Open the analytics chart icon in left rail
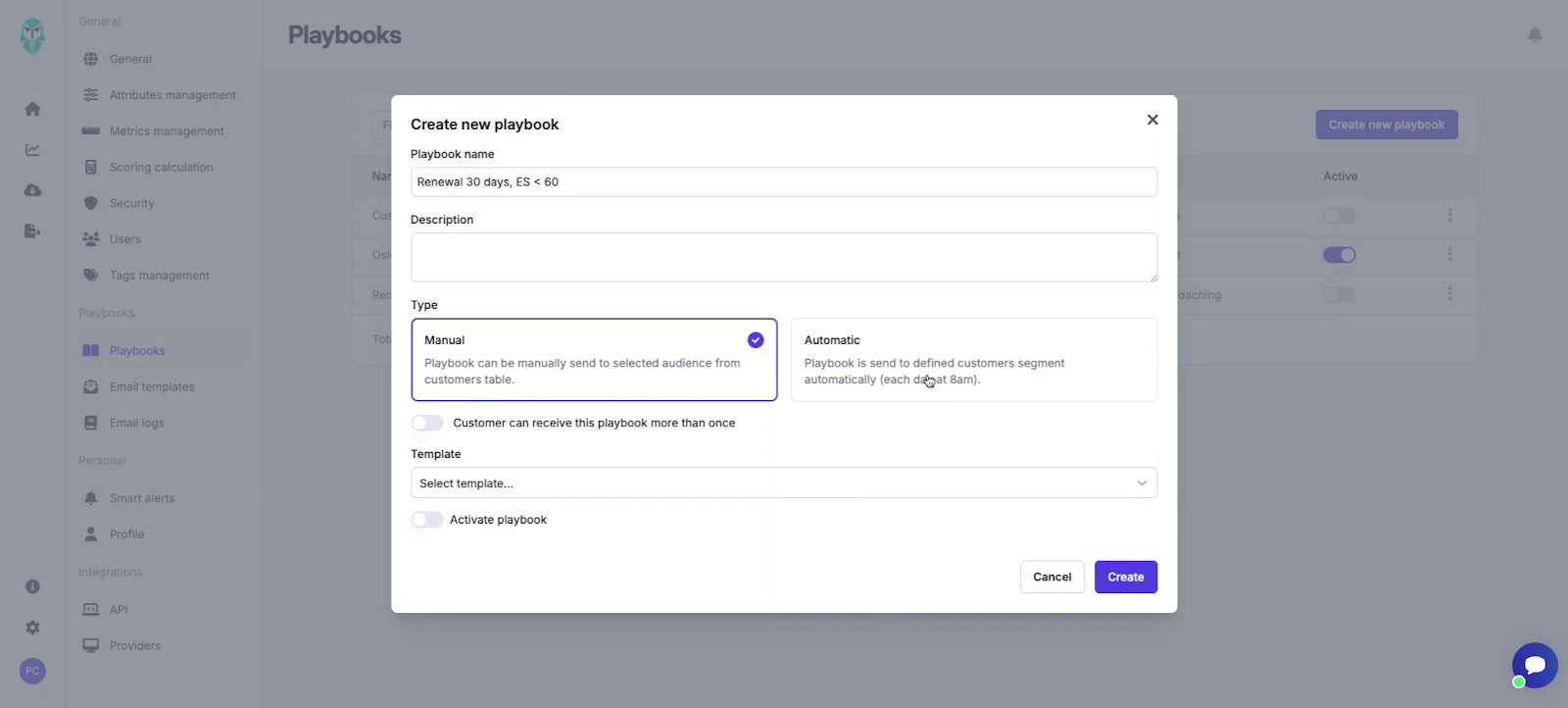The image size is (1568, 708). [32, 150]
